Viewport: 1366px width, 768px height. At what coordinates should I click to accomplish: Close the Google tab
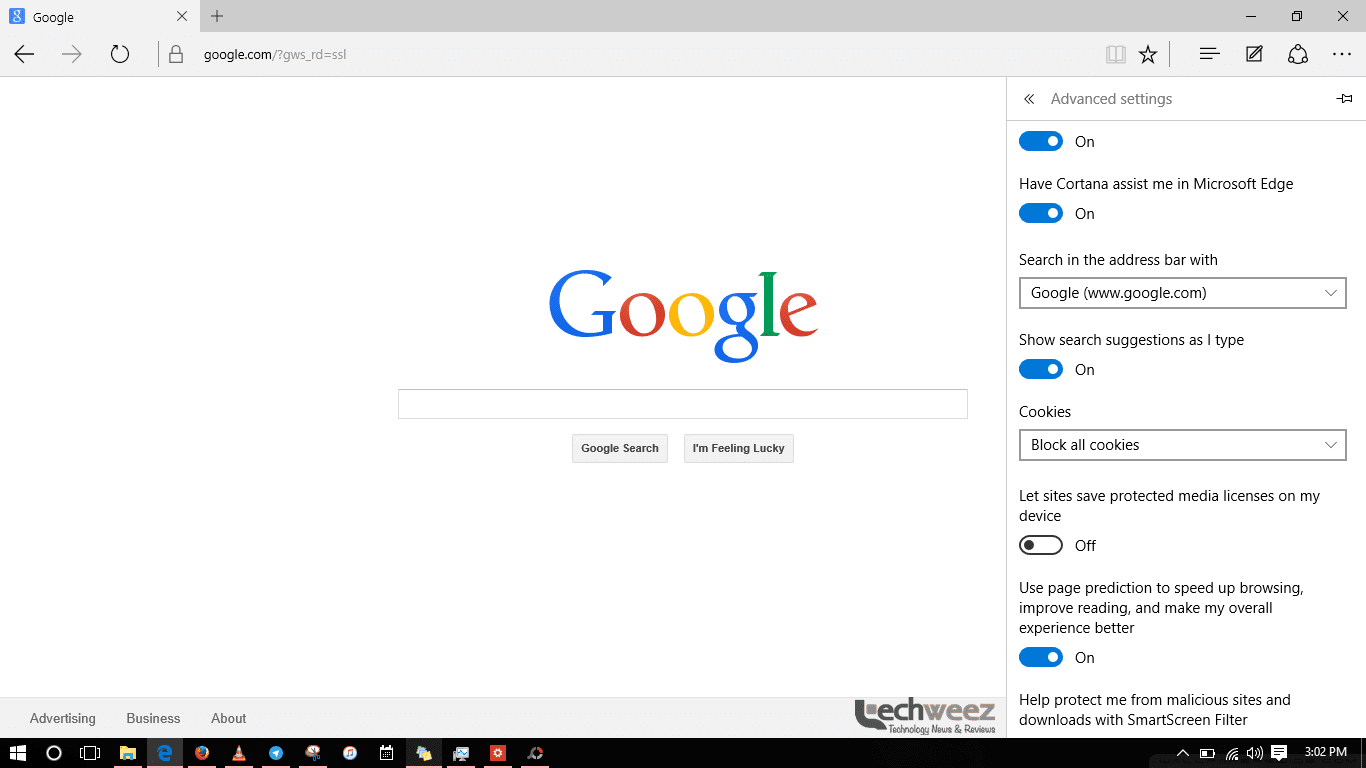point(182,16)
